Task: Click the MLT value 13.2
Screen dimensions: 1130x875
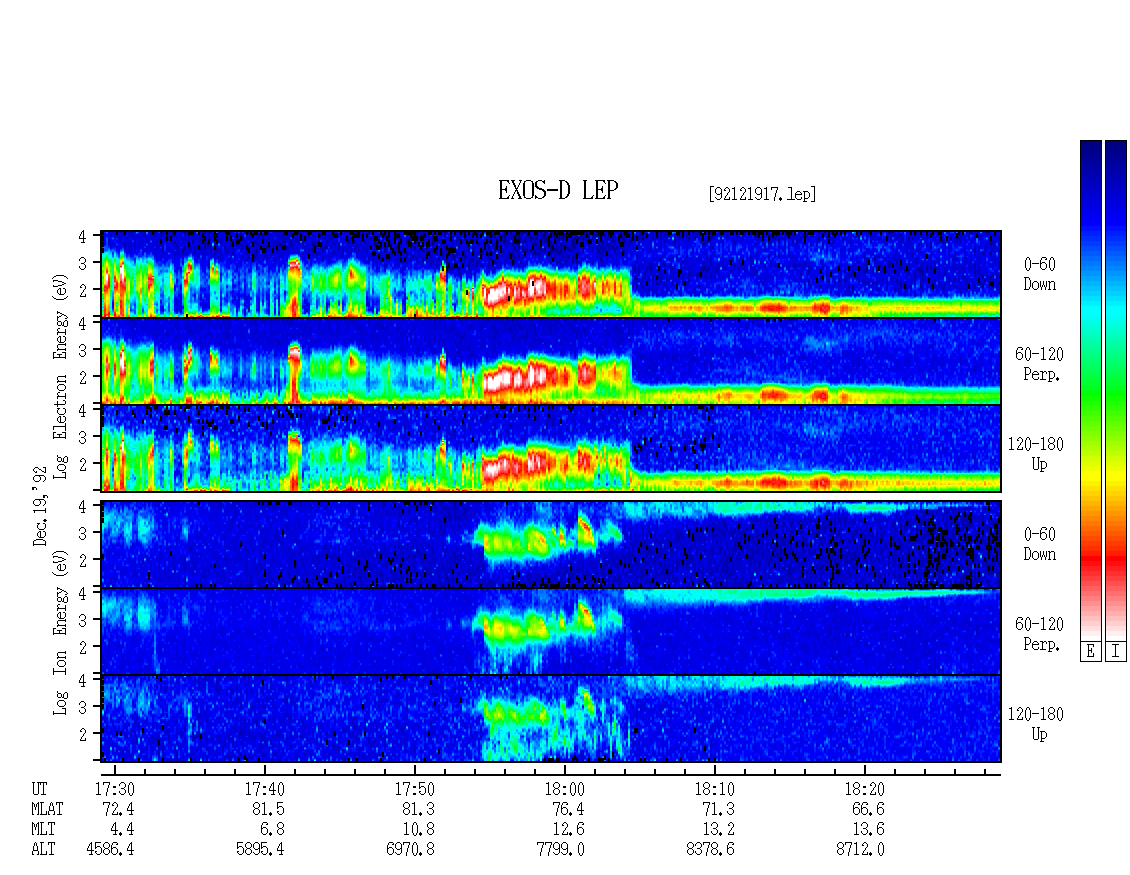Action: click(x=718, y=830)
